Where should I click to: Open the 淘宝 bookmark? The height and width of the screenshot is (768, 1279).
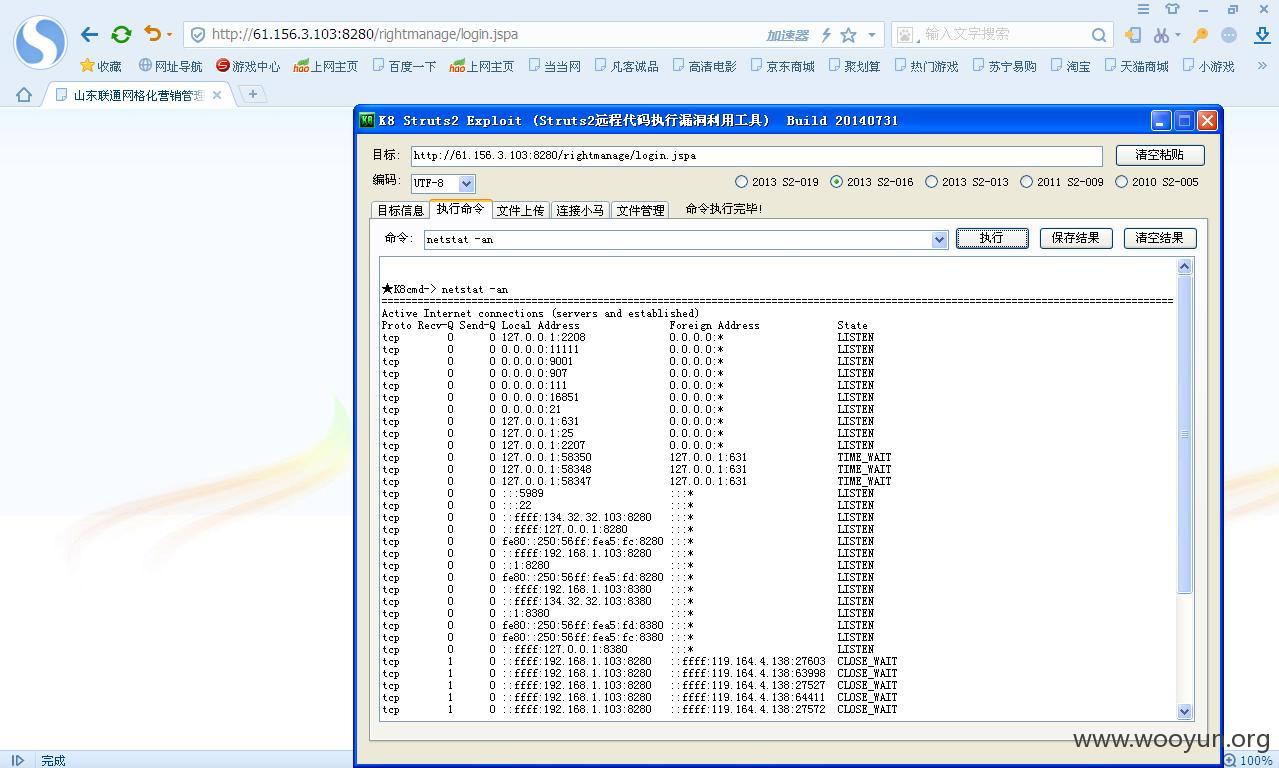(1070, 66)
